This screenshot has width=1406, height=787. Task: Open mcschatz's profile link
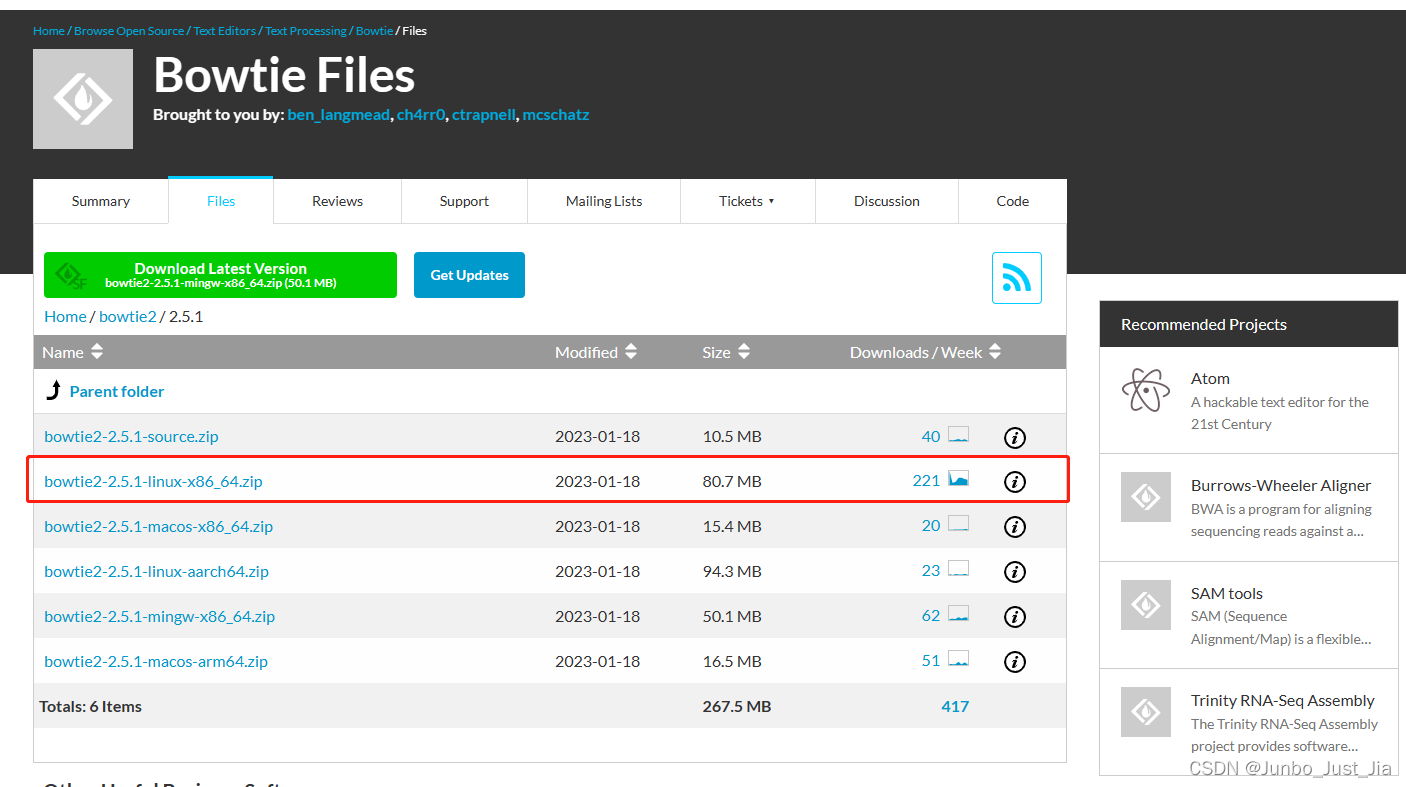pos(556,115)
